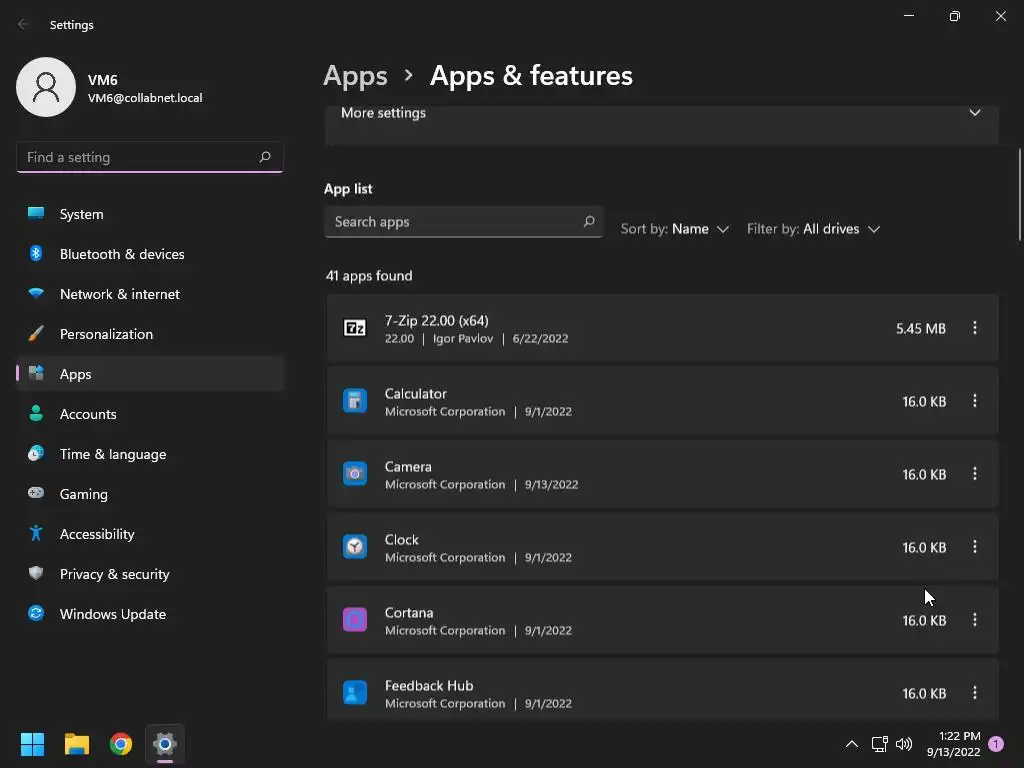Open the Filter by All drives dropdown

tap(814, 229)
